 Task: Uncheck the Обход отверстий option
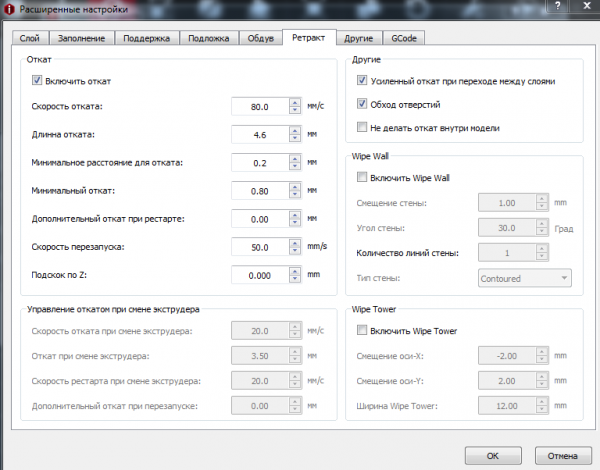(362, 104)
